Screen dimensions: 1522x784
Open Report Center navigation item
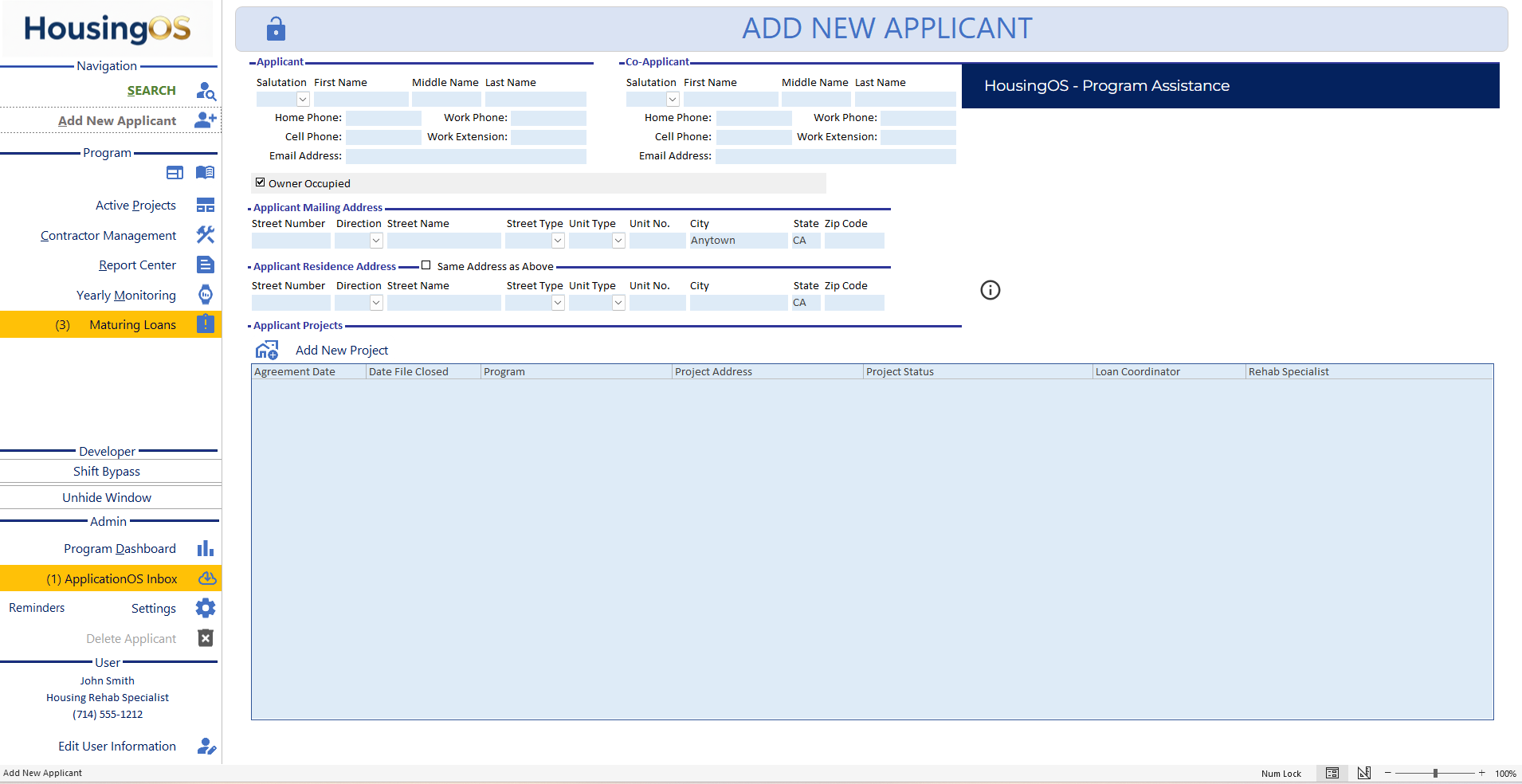(x=137, y=265)
